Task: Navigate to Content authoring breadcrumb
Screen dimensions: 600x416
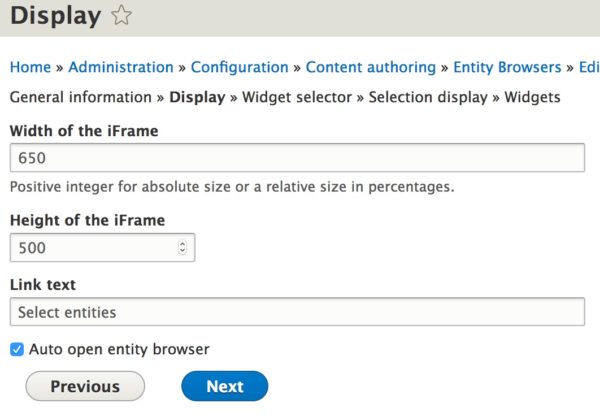Action: 371,67
